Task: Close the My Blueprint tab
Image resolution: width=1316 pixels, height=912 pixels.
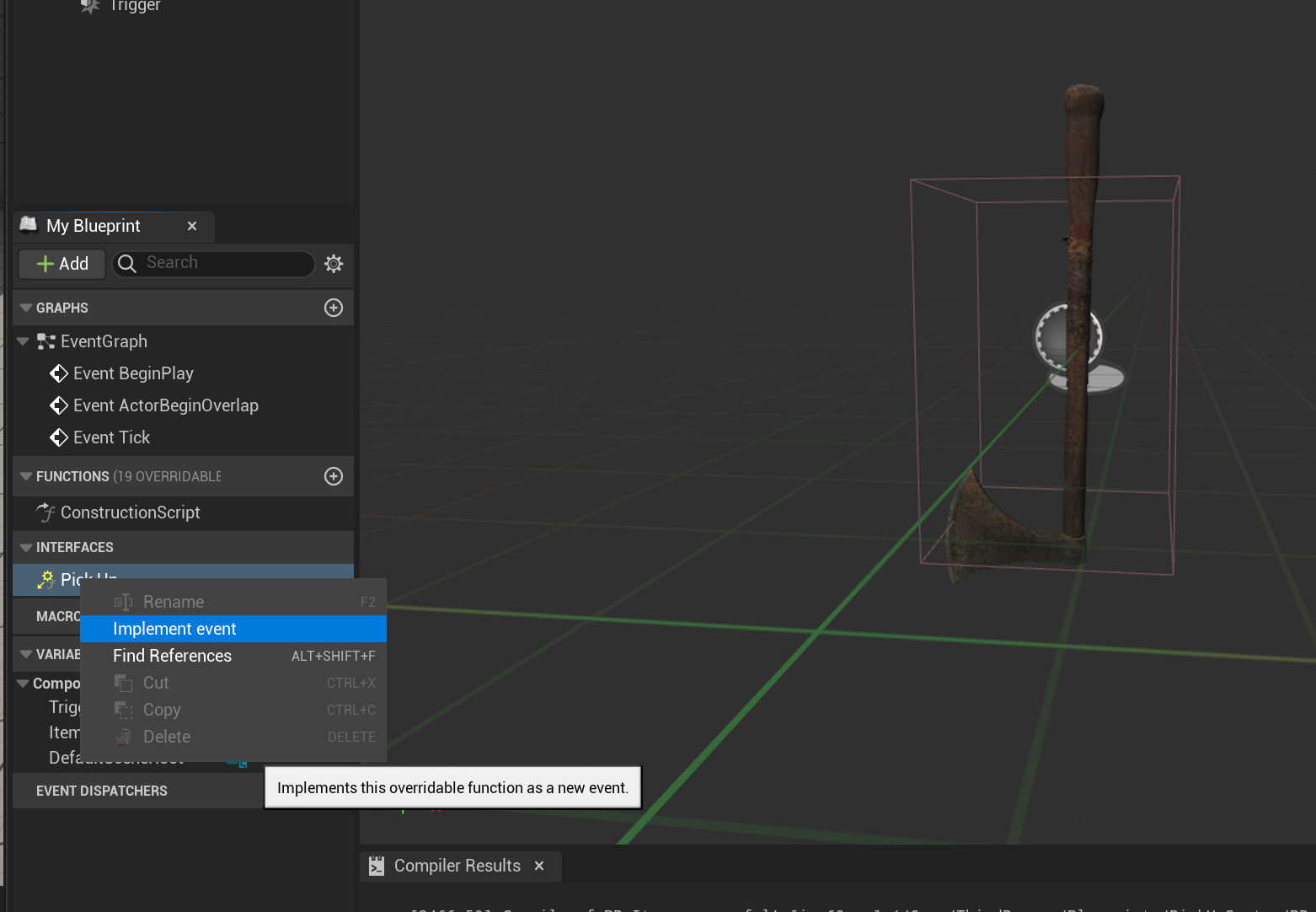Action: [x=192, y=226]
